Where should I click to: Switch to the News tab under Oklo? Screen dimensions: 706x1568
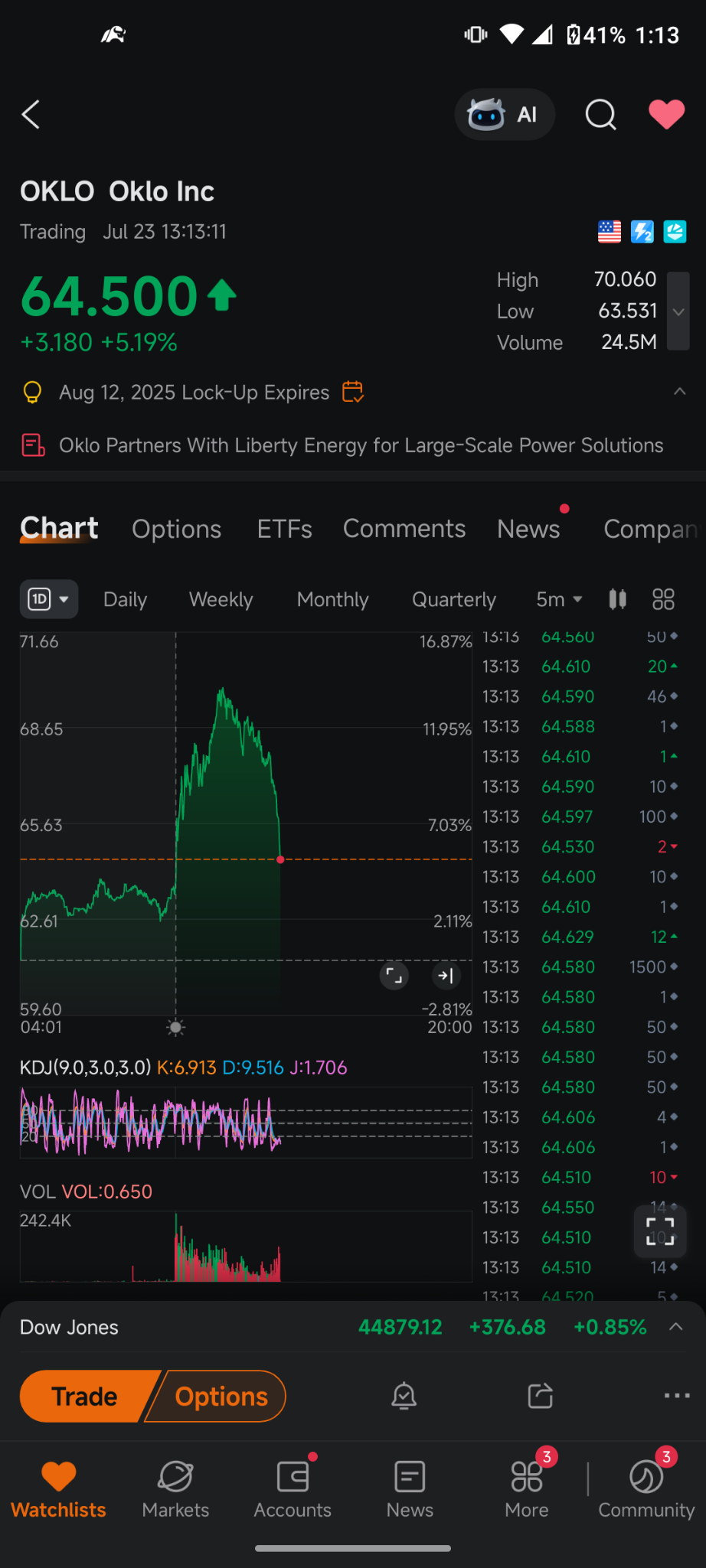[528, 529]
